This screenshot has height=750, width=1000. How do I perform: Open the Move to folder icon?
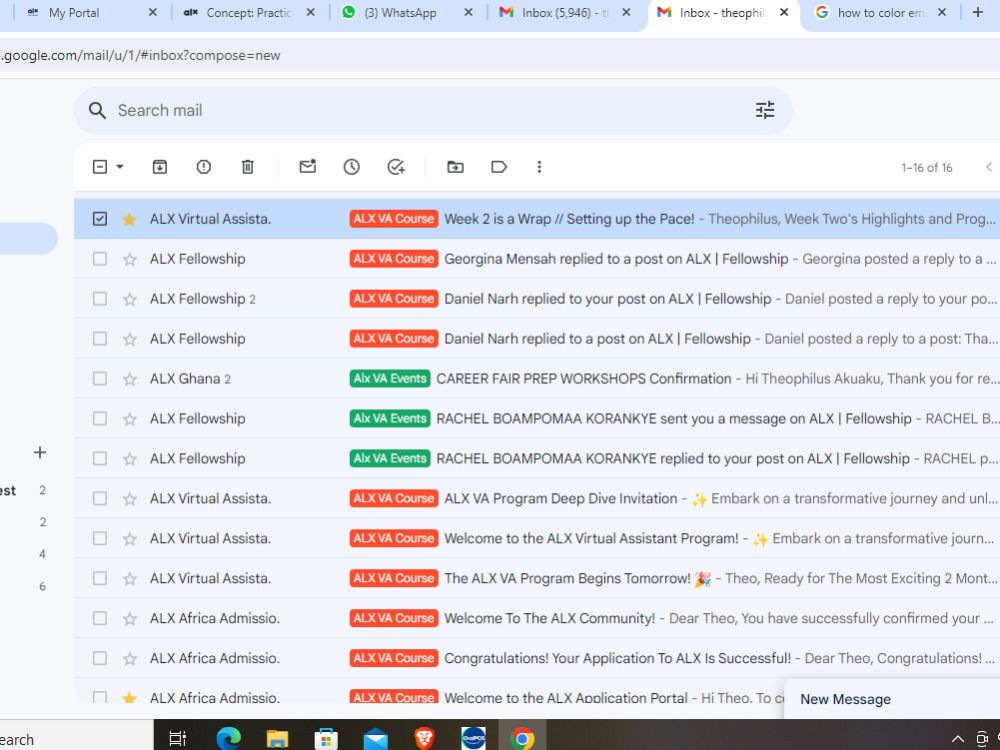[455, 167]
